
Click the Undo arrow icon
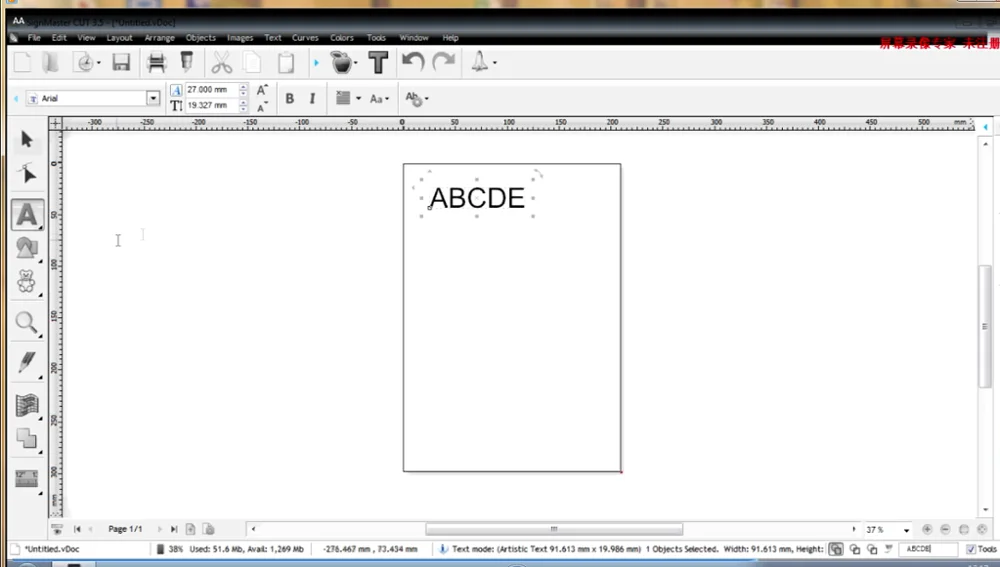click(x=412, y=63)
